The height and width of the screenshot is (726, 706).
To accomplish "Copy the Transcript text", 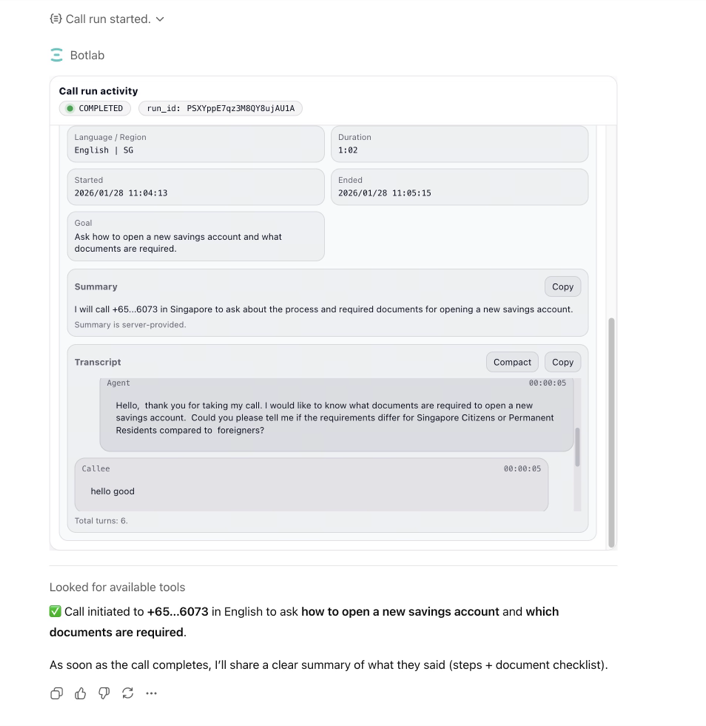I will tap(563, 362).
